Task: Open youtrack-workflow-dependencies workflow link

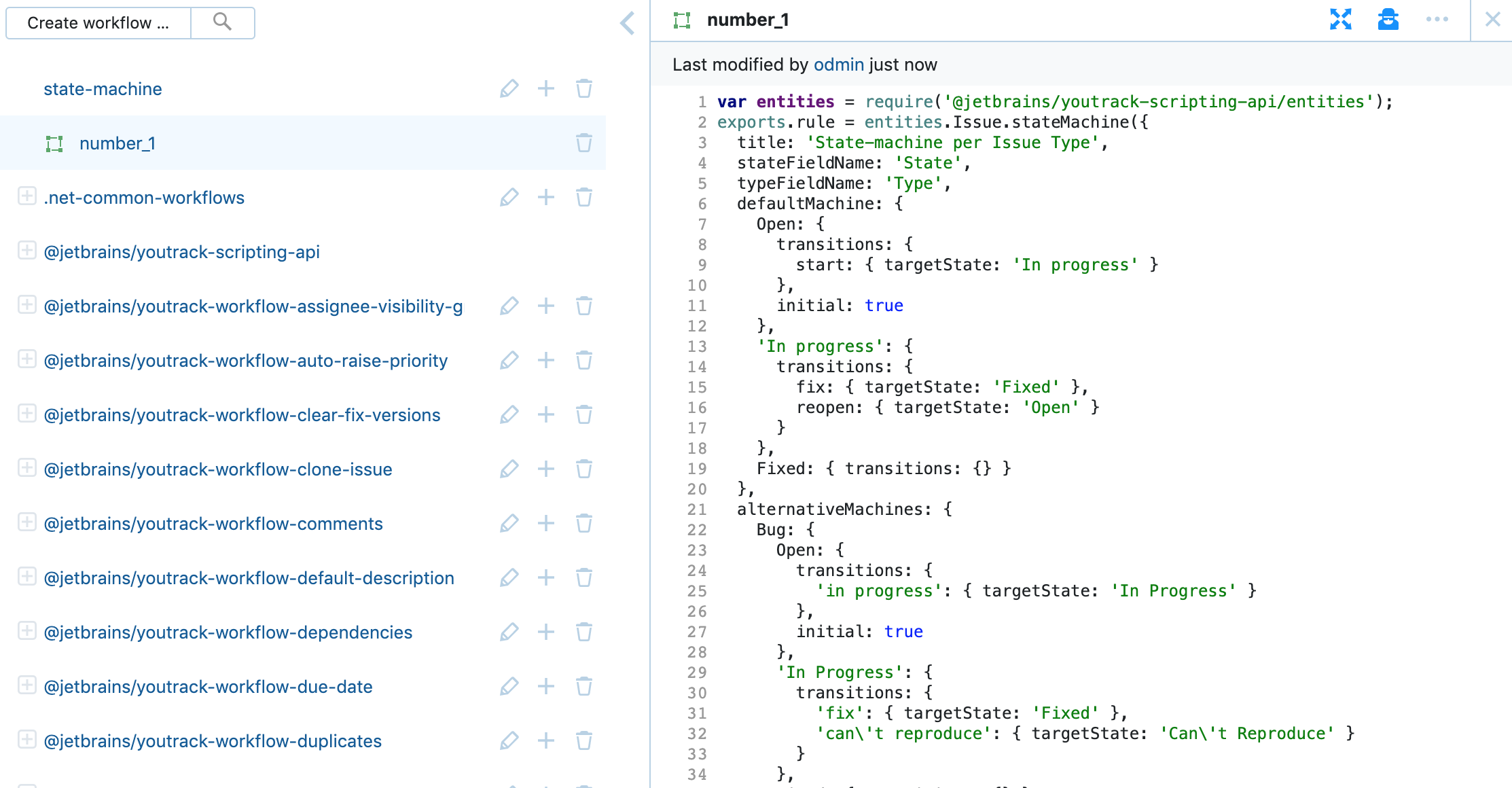Action: (x=228, y=632)
